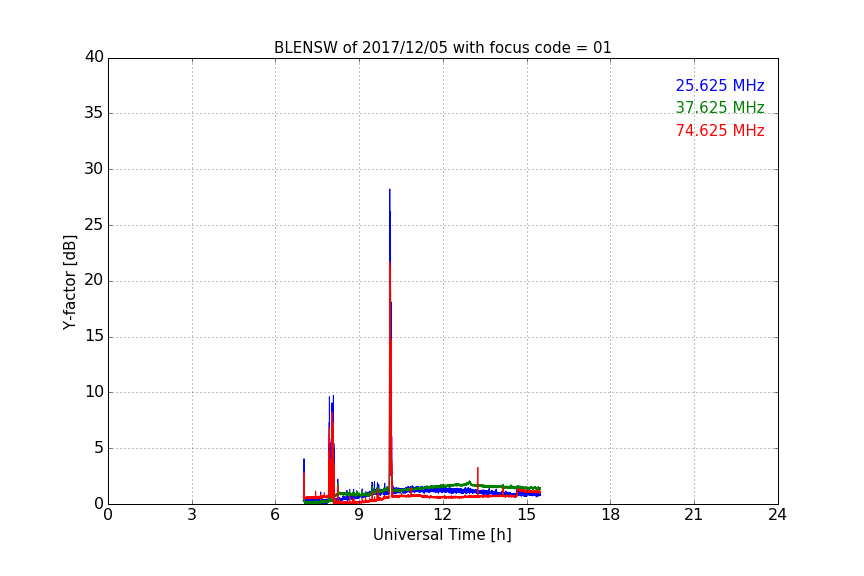Click the y-axis tick label 40
Screen dimensions: 864x576
point(94,57)
